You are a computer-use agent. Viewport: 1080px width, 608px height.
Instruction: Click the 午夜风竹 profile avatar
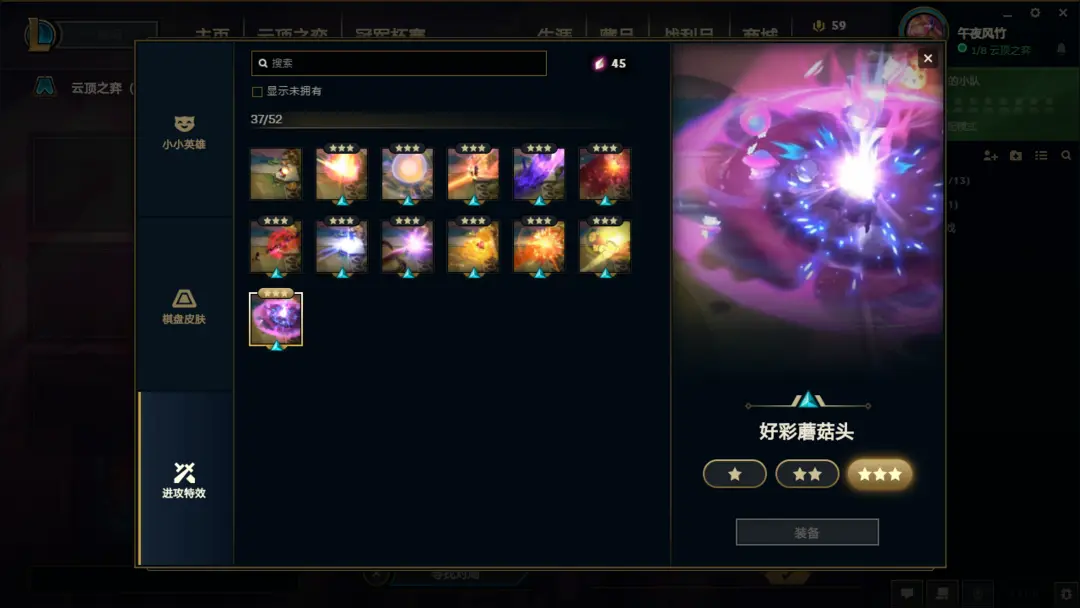(923, 28)
